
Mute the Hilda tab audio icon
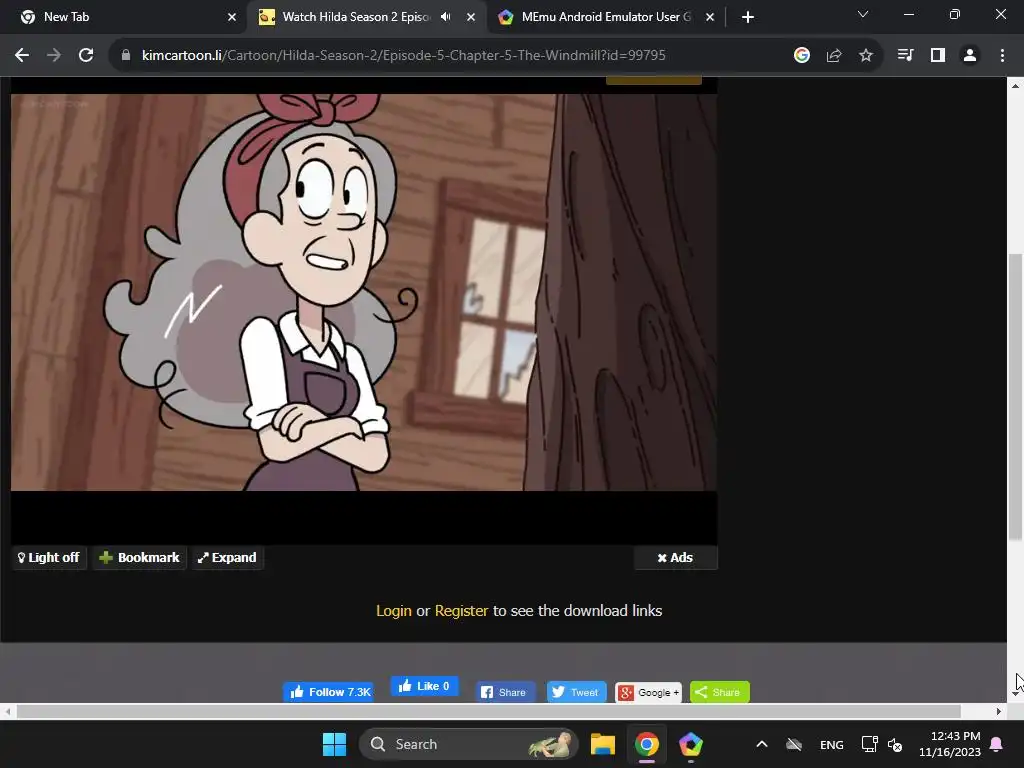coord(445,17)
